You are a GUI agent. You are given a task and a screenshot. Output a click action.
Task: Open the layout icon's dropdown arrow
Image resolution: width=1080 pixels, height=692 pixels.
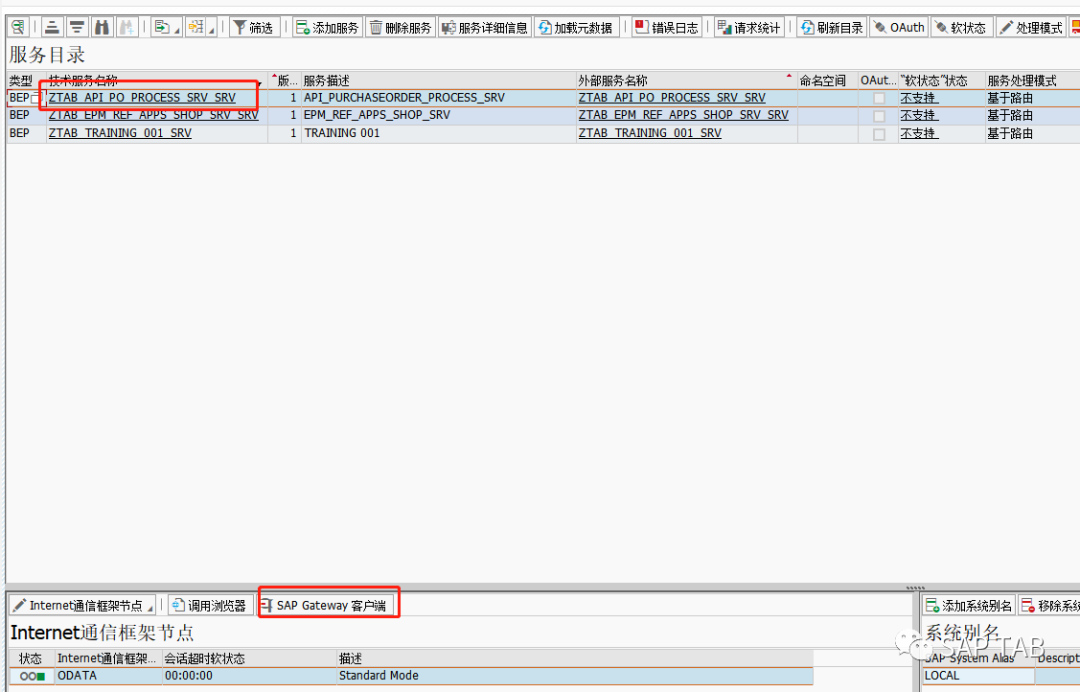coord(211,30)
